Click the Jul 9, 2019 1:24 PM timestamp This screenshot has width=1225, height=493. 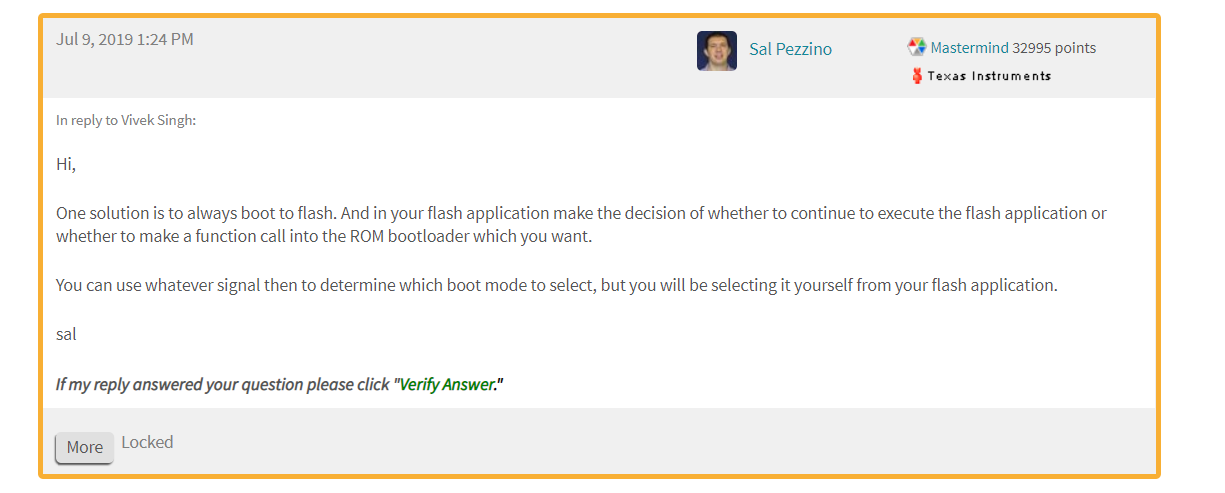[x=125, y=40]
